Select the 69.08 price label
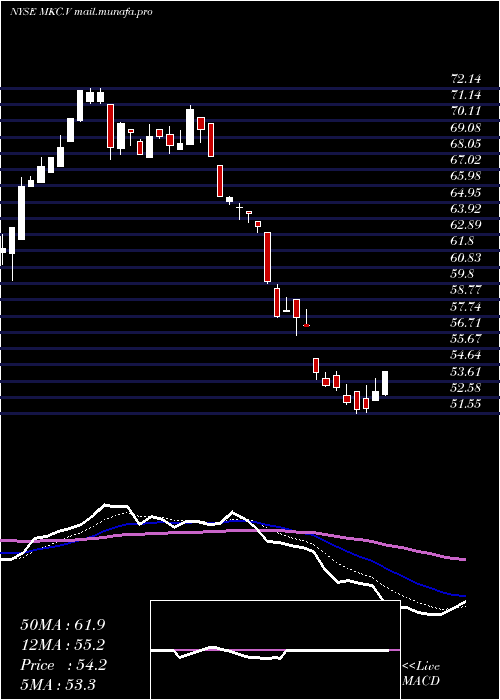500x700 pixels. (x=466, y=128)
